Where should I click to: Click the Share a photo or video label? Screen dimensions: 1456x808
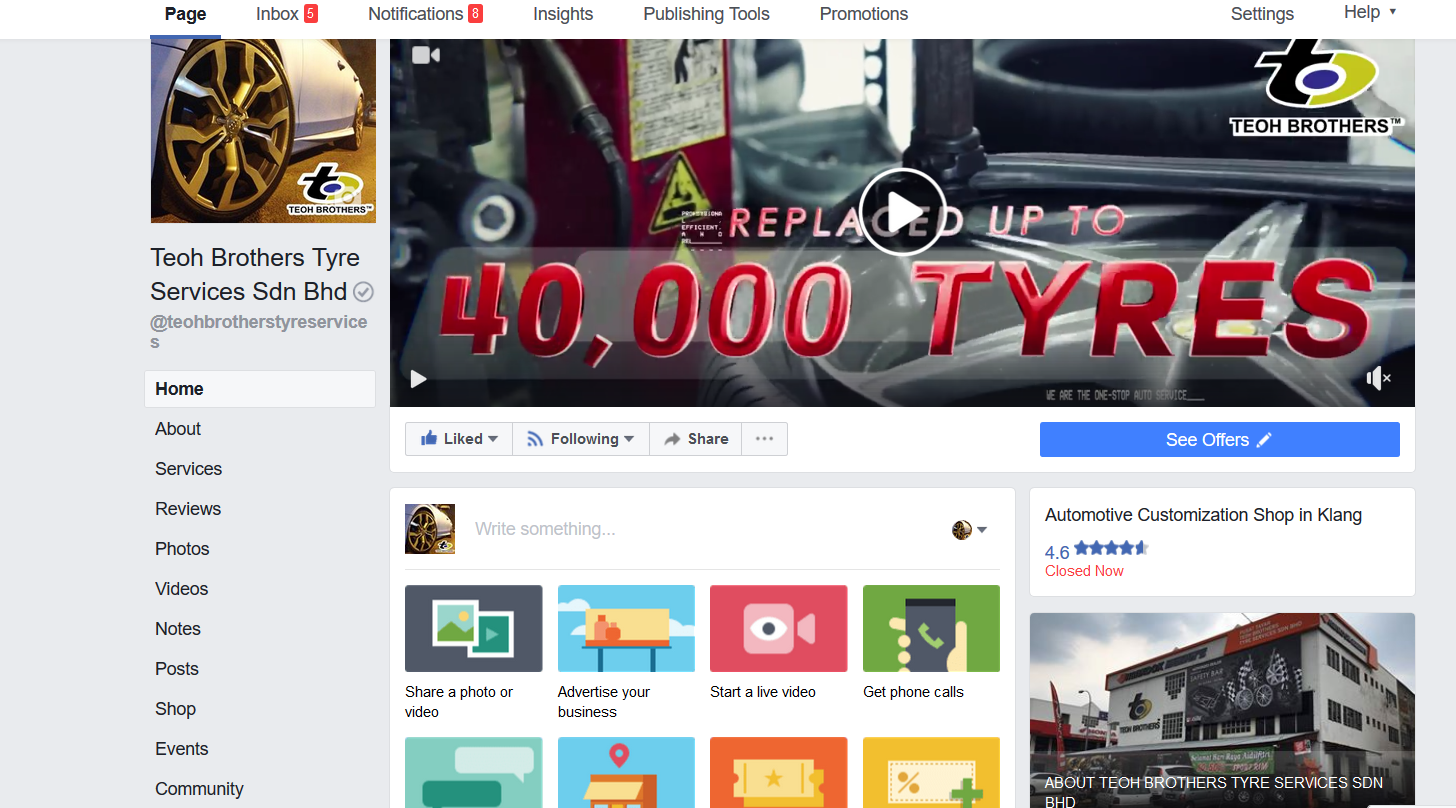tap(460, 702)
